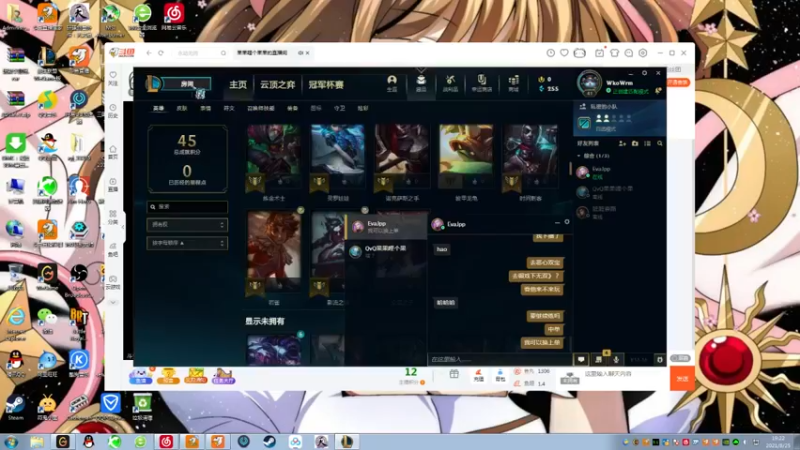Select the third champion thumbnail, dark red
The height and width of the screenshot is (450, 800).
[402, 158]
